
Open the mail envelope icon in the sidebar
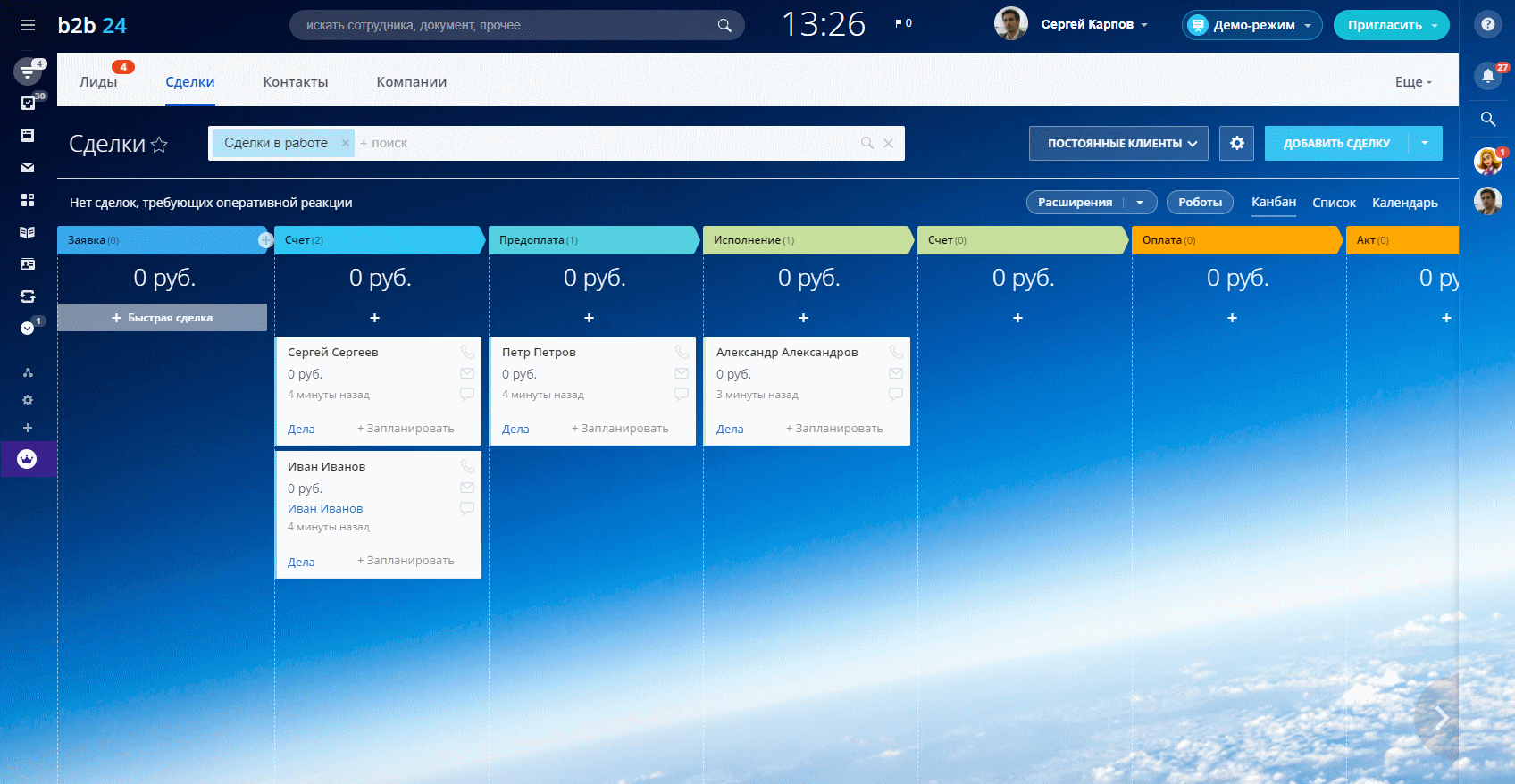point(28,167)
